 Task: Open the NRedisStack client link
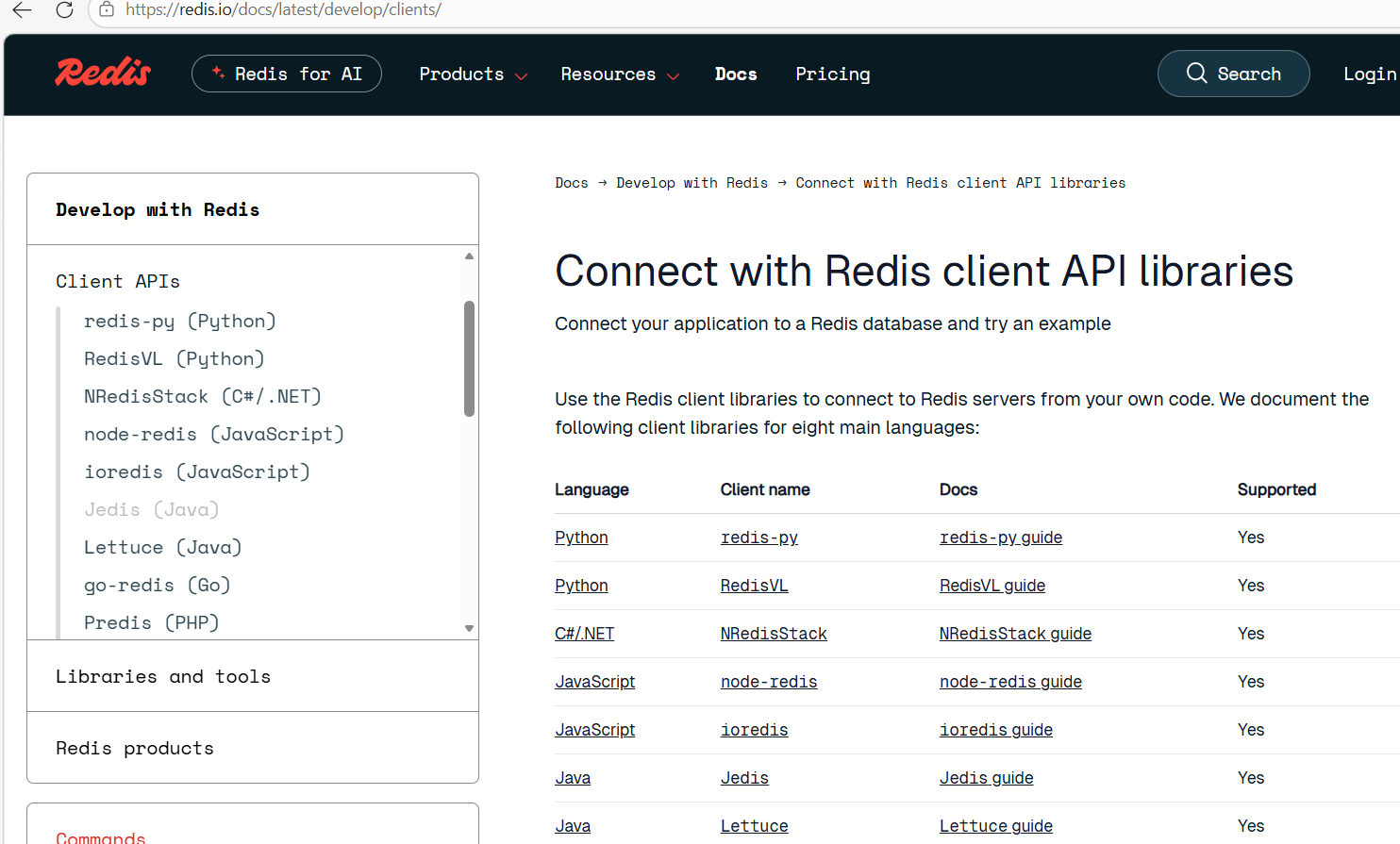pos(774,634)
